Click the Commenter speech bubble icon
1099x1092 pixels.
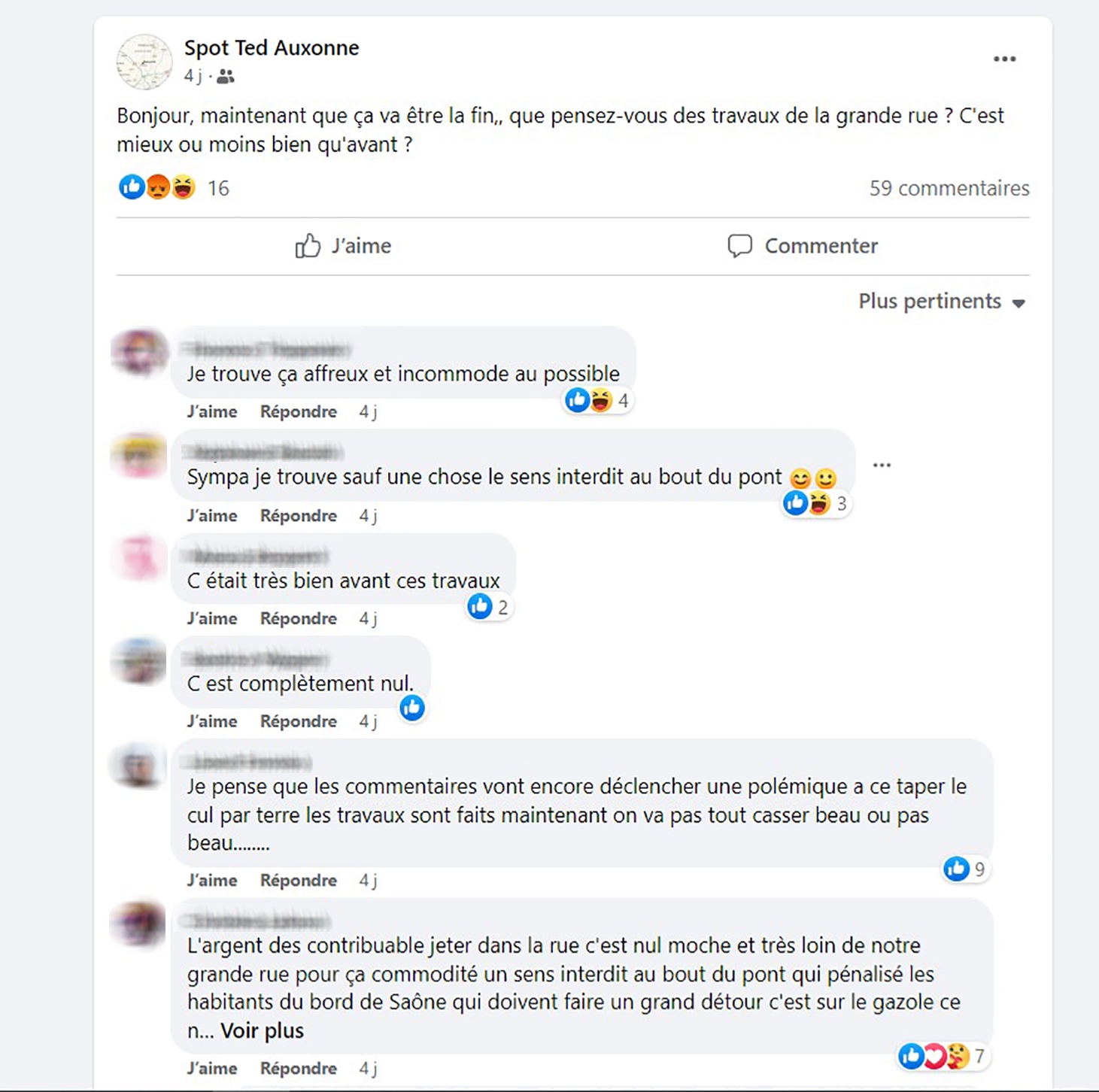click(739, 246)
